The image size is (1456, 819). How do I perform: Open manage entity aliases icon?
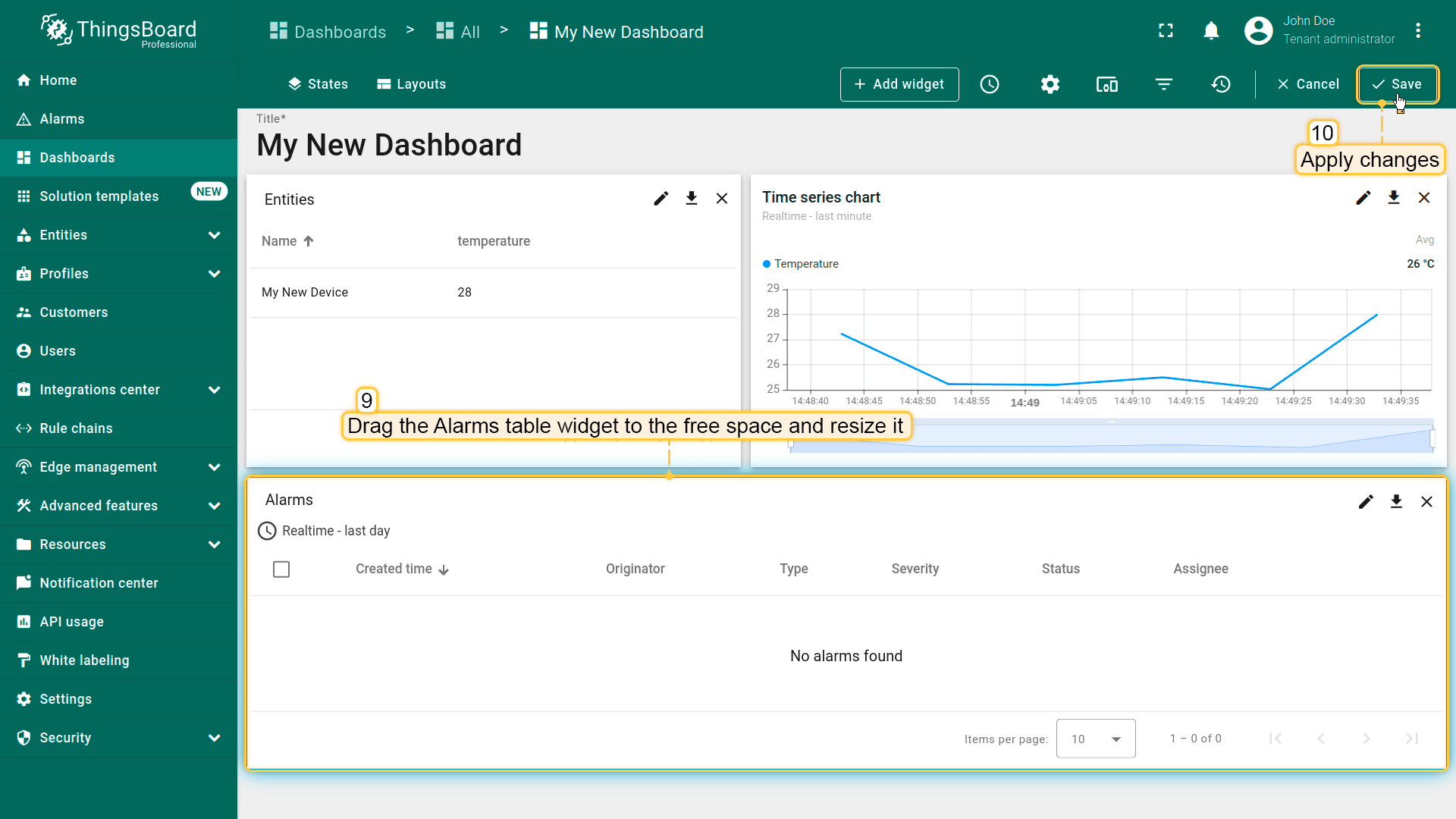coord(1107,84)
